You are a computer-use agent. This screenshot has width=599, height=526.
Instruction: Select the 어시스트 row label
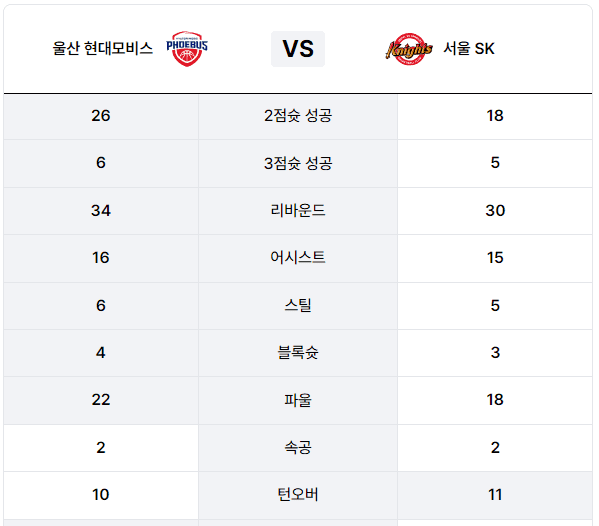[x=298, y=257]
